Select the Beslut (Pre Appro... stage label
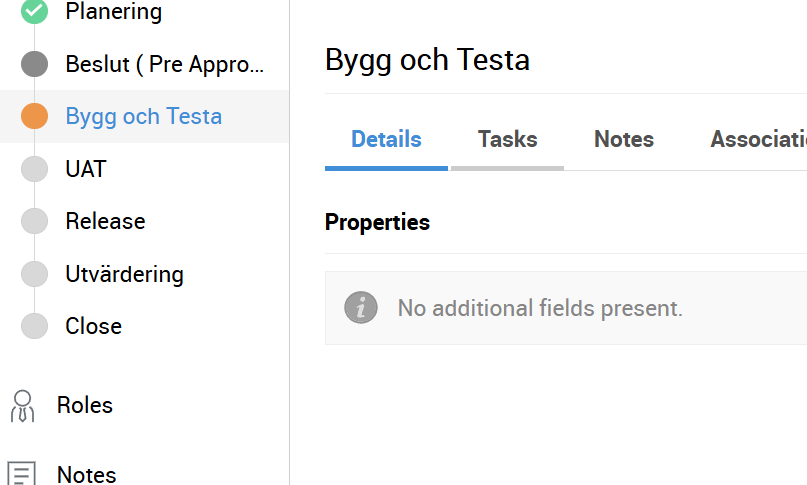 166,64
